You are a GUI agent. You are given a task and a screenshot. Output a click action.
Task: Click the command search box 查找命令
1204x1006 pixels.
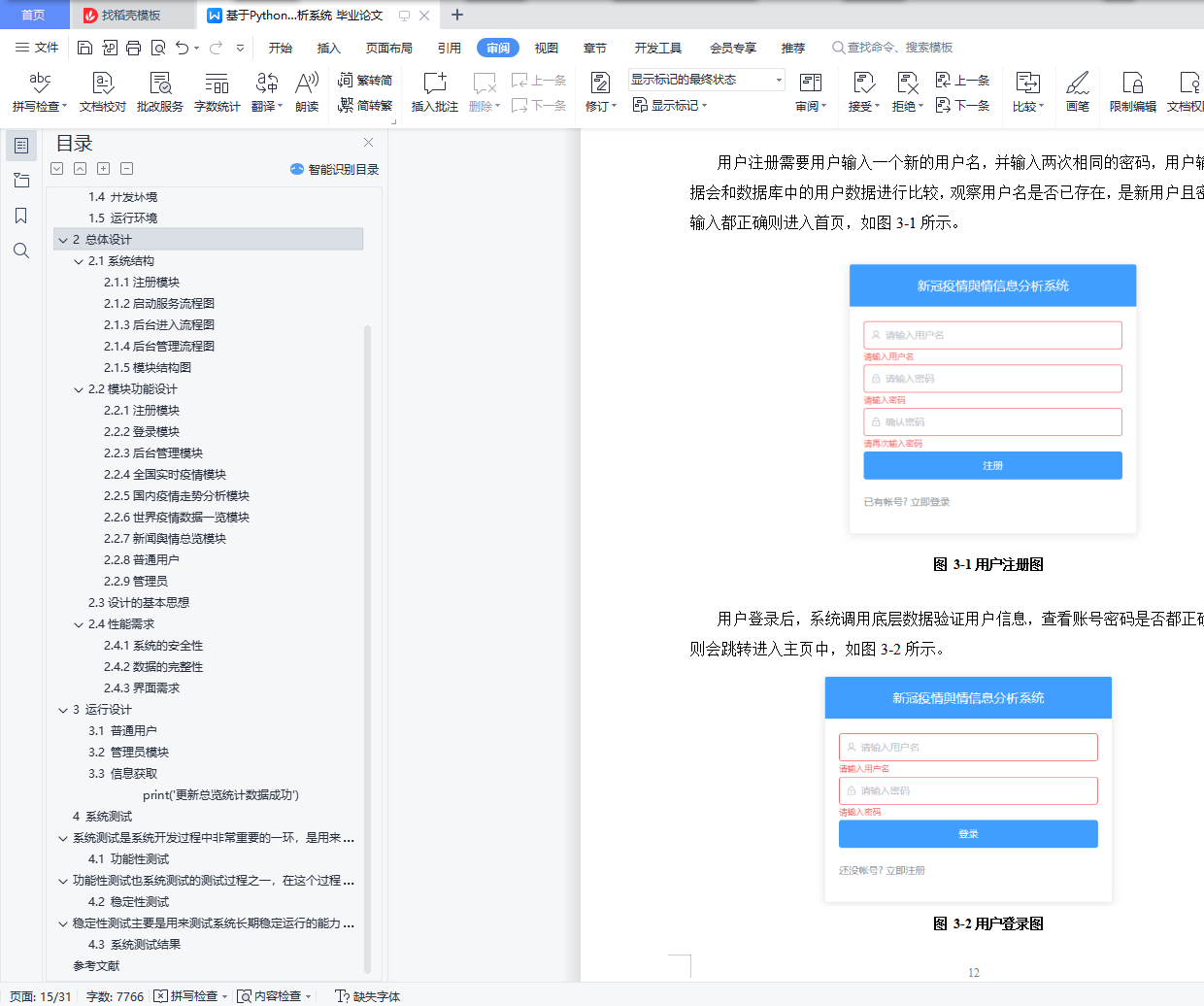pyautogui.click(x=893, y=48)
